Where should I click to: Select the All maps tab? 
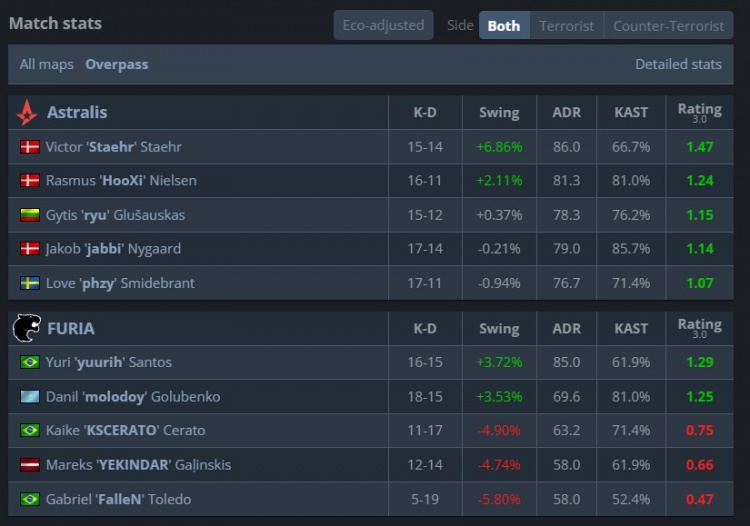47,64
